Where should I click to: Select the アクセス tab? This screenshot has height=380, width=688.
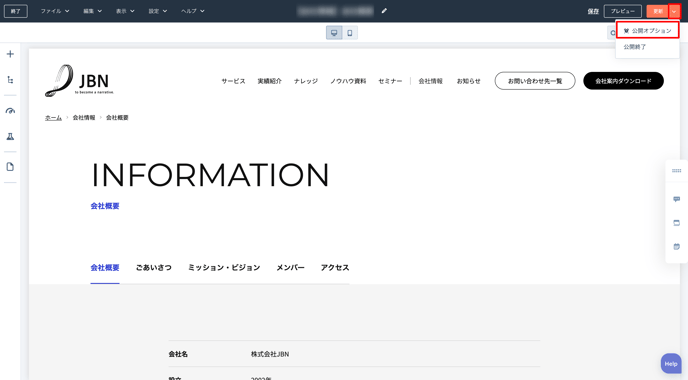(335, 268)
